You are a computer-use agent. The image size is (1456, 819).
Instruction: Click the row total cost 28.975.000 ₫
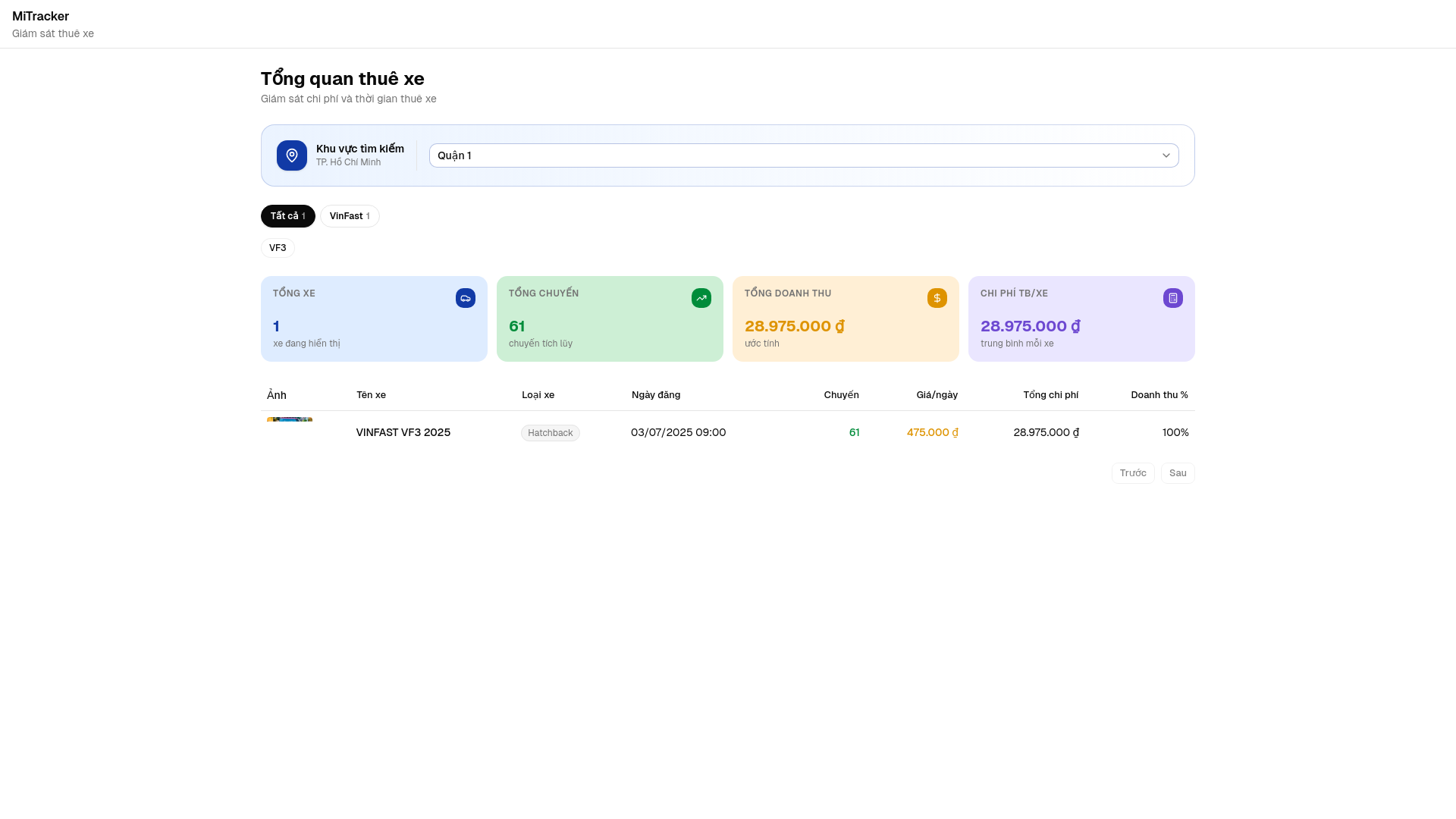pyautogui.click(x=1046, y=432)
